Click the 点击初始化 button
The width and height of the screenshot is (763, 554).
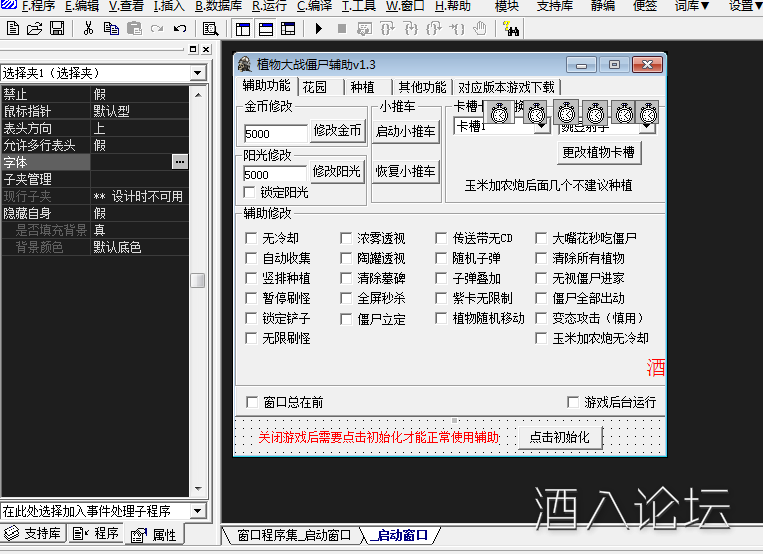(560, 437)
